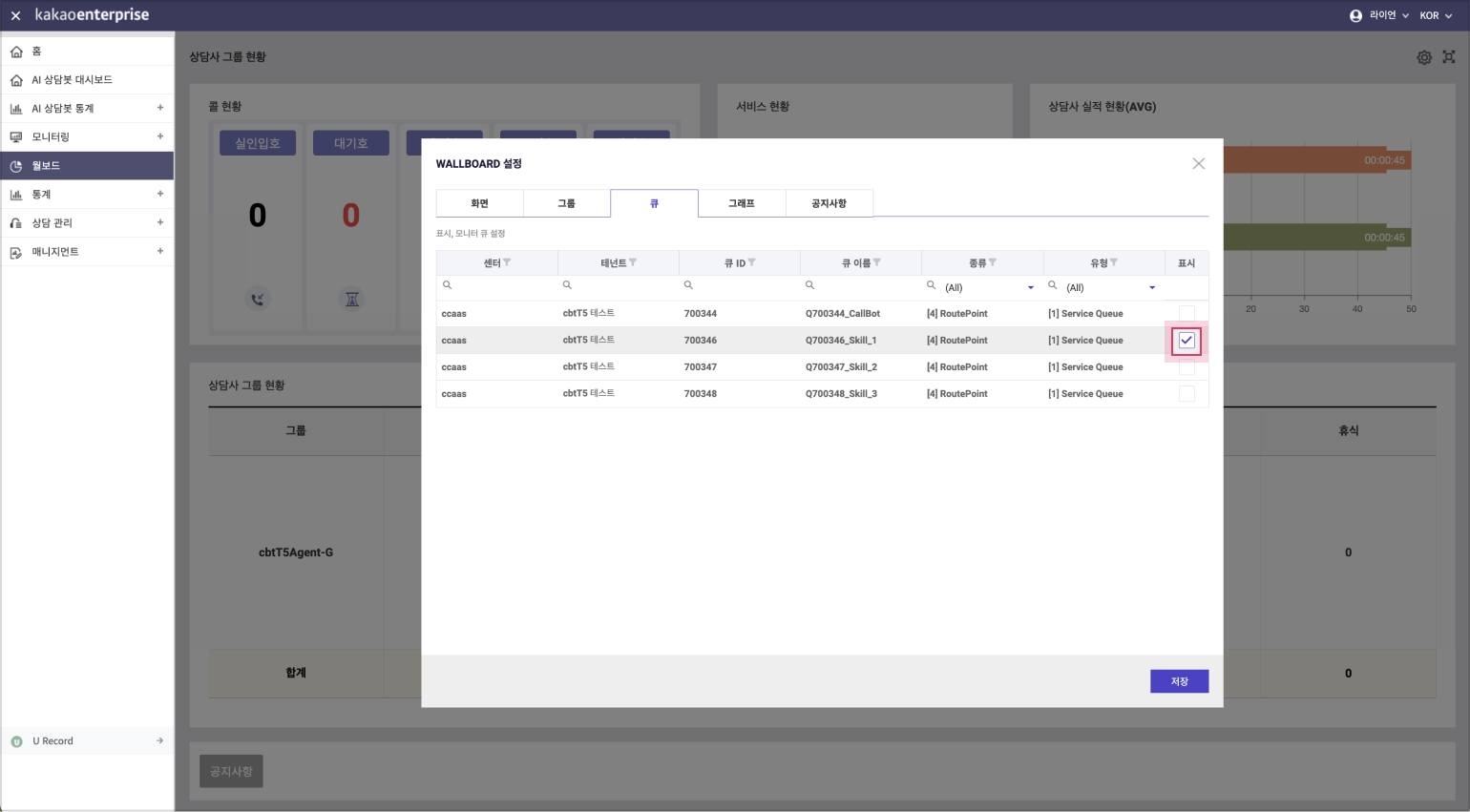Click the 큐 이름 search input field

click(865, 285)
